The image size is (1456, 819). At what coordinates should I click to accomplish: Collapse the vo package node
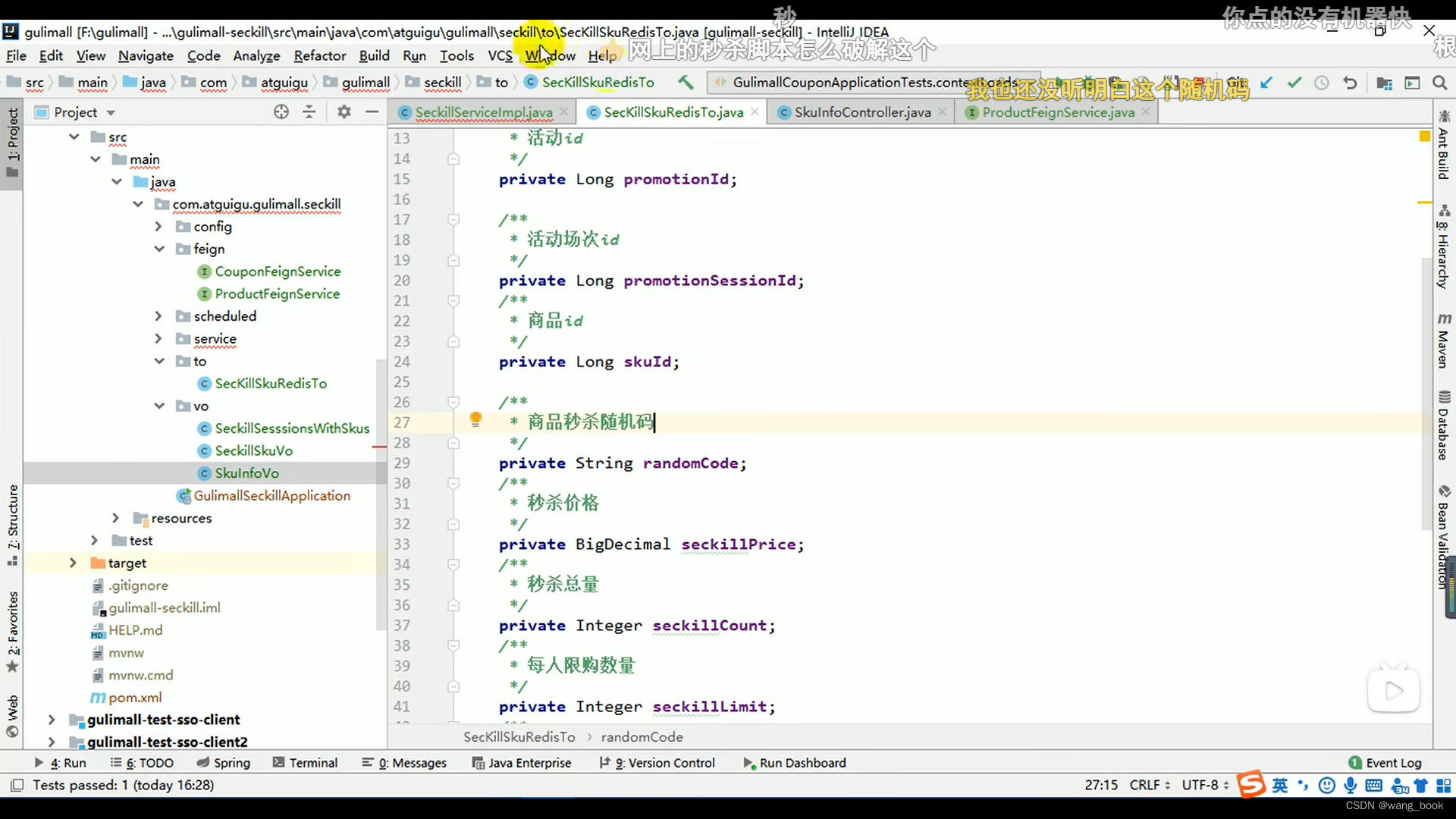click(158, 406)
